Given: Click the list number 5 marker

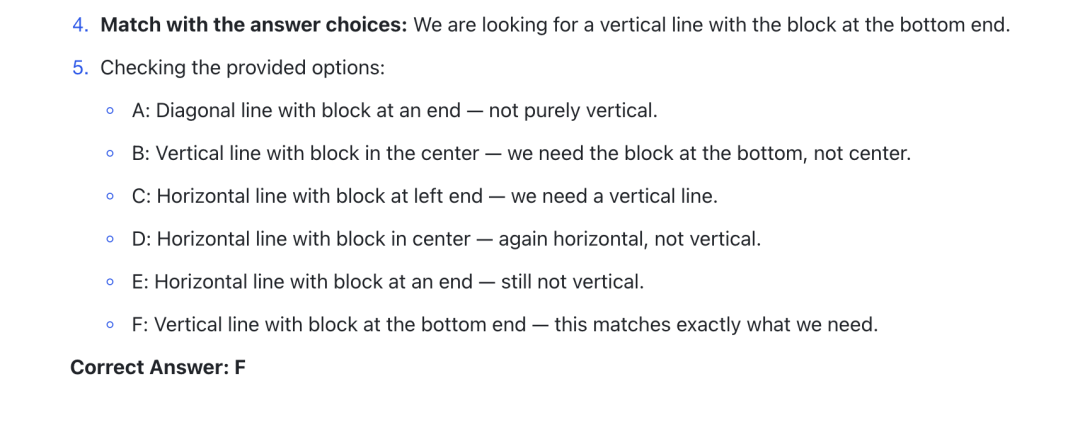Looking at the screenshot, I should point(81,68).
